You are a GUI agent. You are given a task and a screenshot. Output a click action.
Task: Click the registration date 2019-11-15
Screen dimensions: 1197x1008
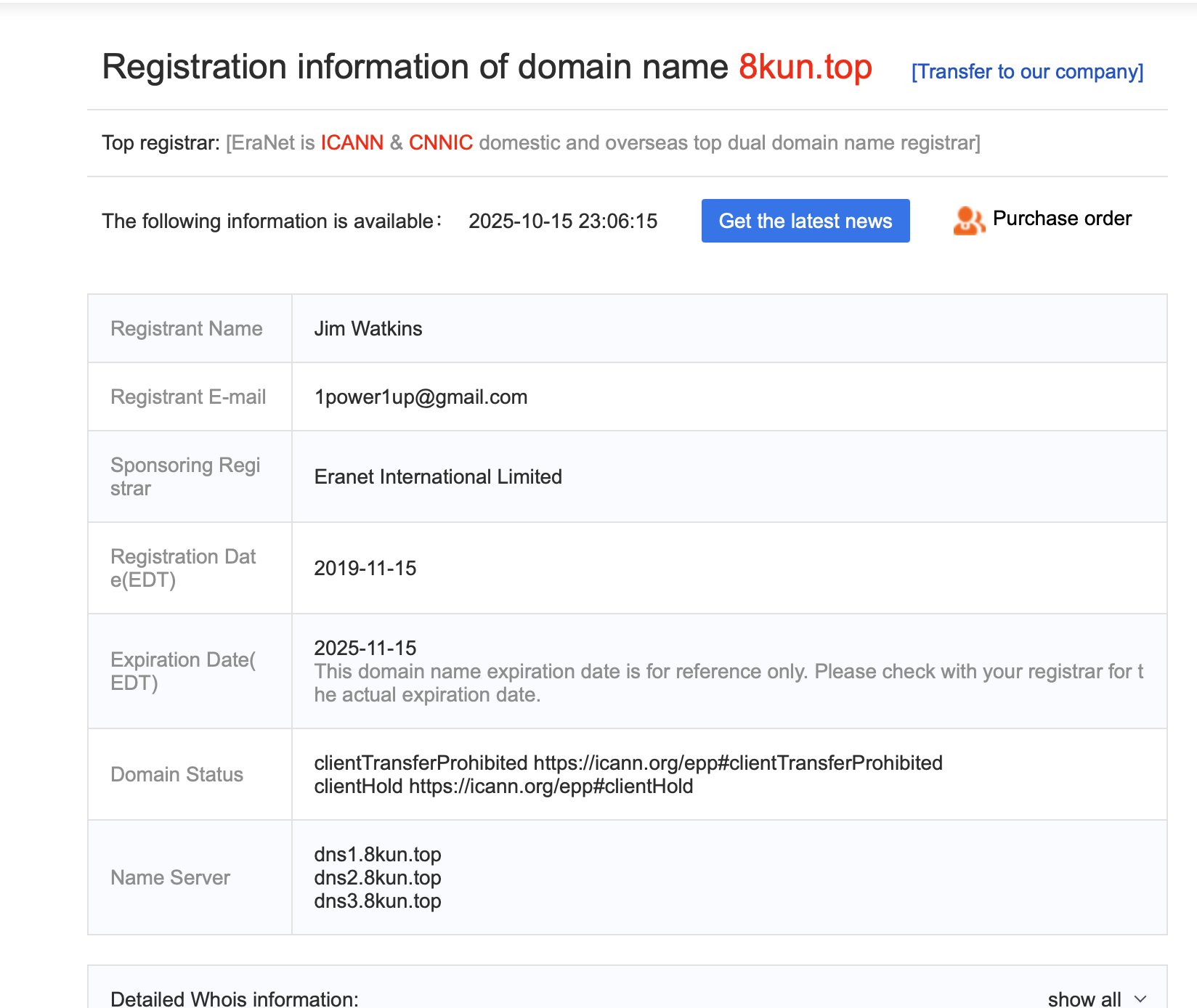click(x=365, y=569)
